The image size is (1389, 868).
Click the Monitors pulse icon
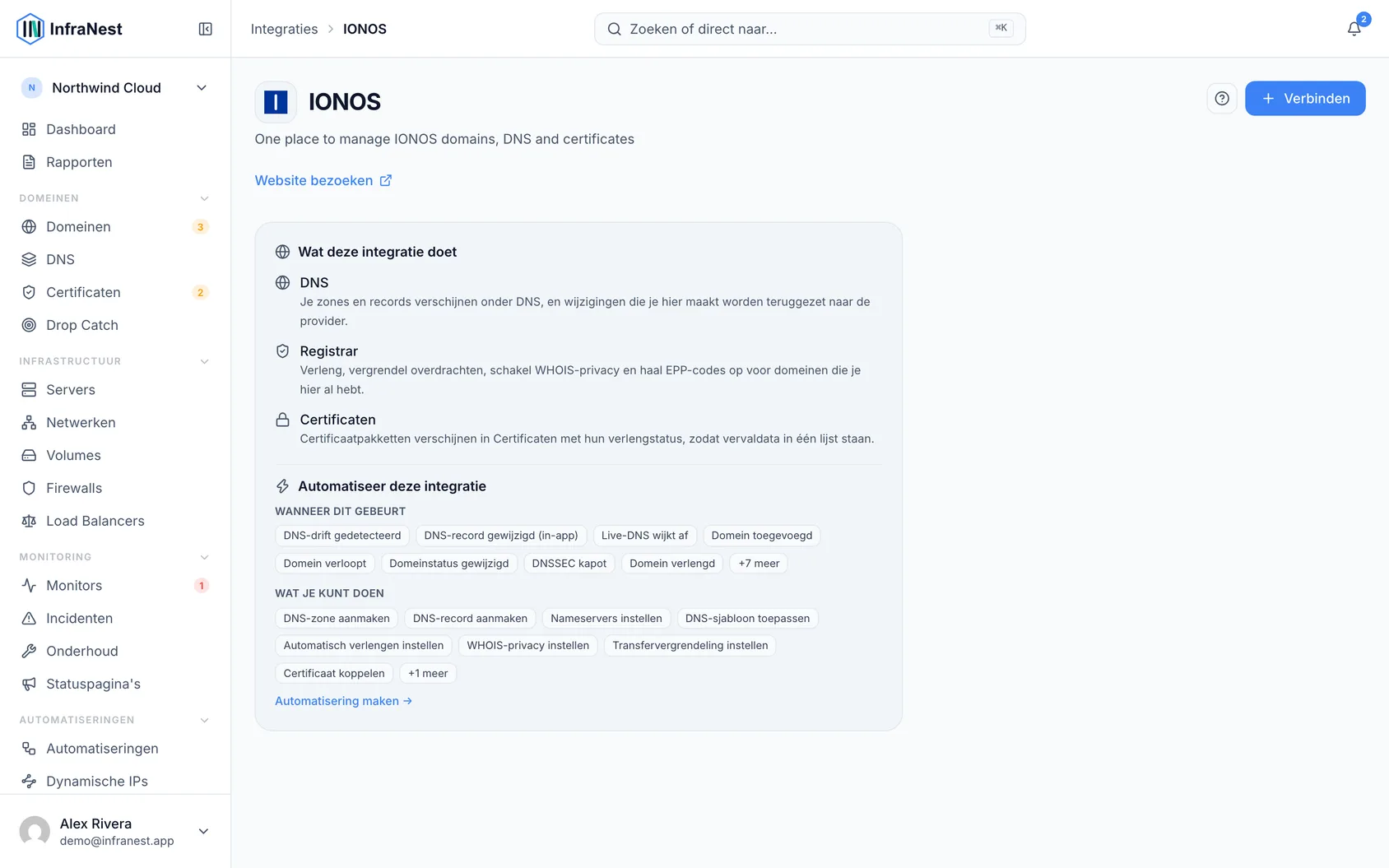point(29,585)
